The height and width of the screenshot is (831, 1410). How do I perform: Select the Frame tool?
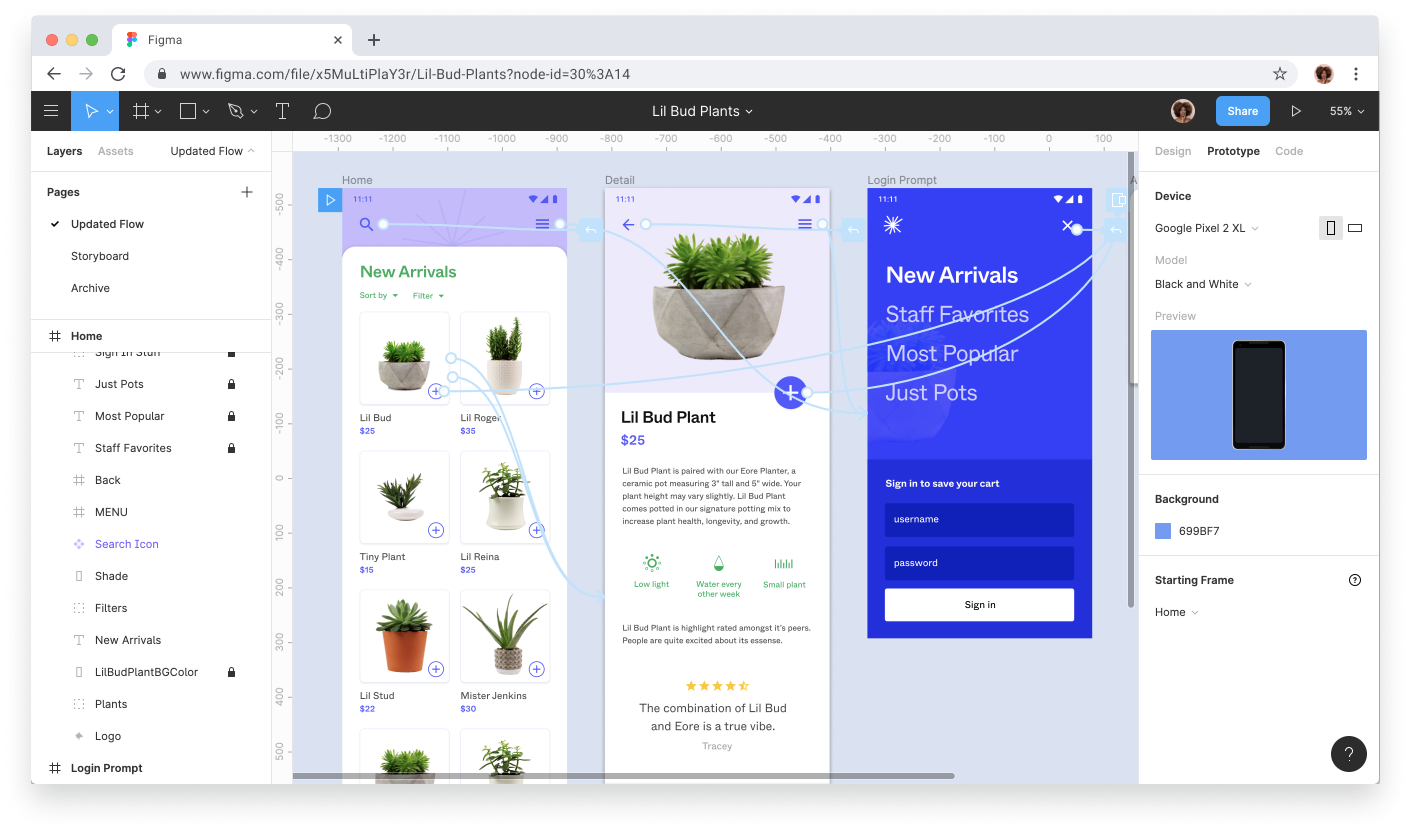click(141, 111)
